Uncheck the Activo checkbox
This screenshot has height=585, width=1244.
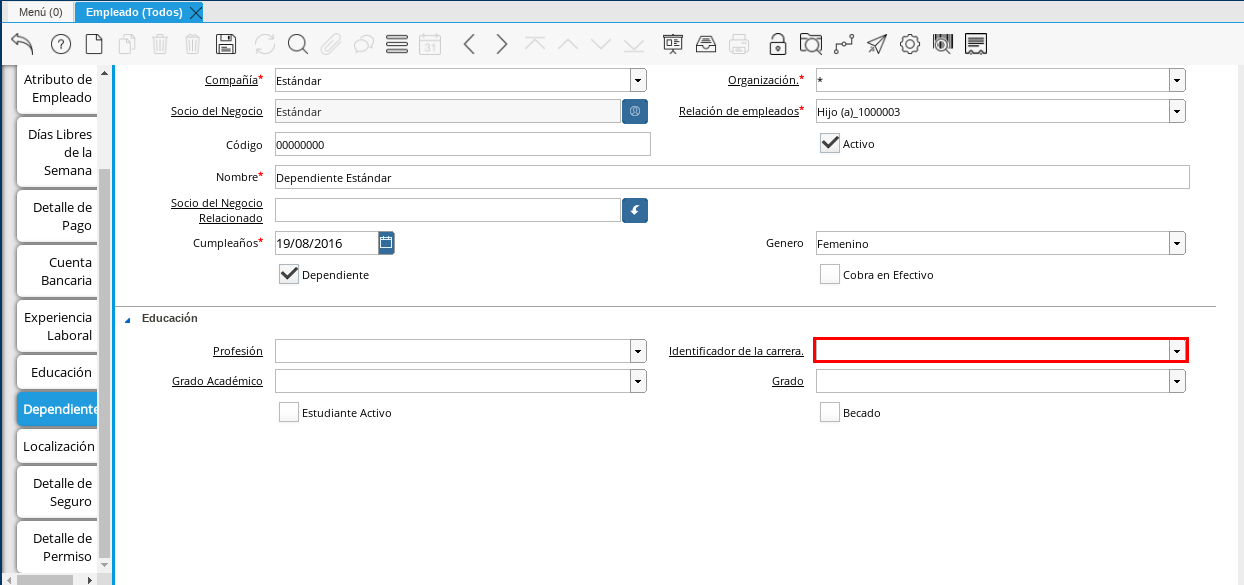pos(829,143)
